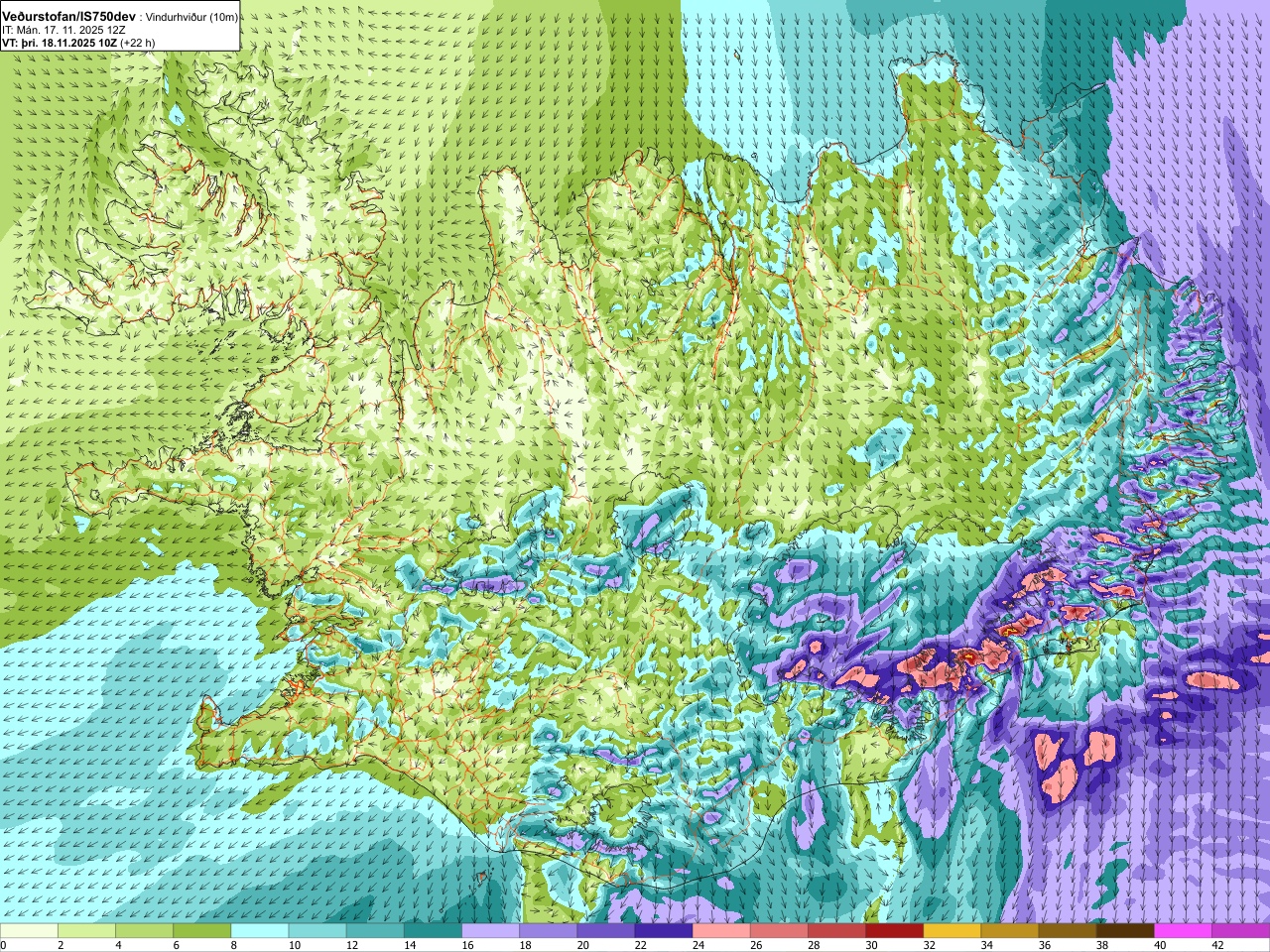Click the 28–30 legend swatch
The height and width of the screenshot is (952, 1270).
(x=836, y=931)
